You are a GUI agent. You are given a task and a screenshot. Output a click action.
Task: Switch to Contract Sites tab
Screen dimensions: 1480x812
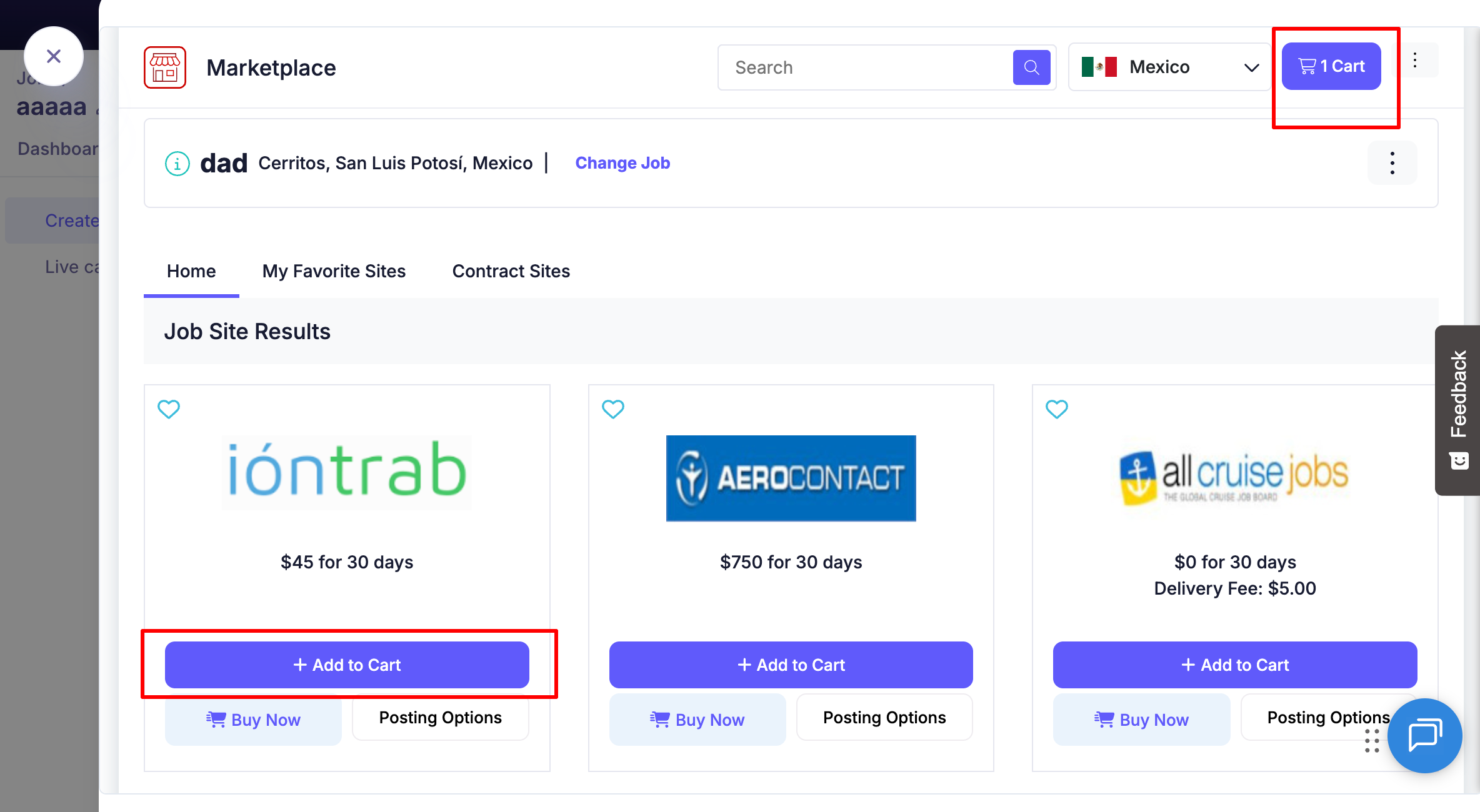(x=511, y=271)
